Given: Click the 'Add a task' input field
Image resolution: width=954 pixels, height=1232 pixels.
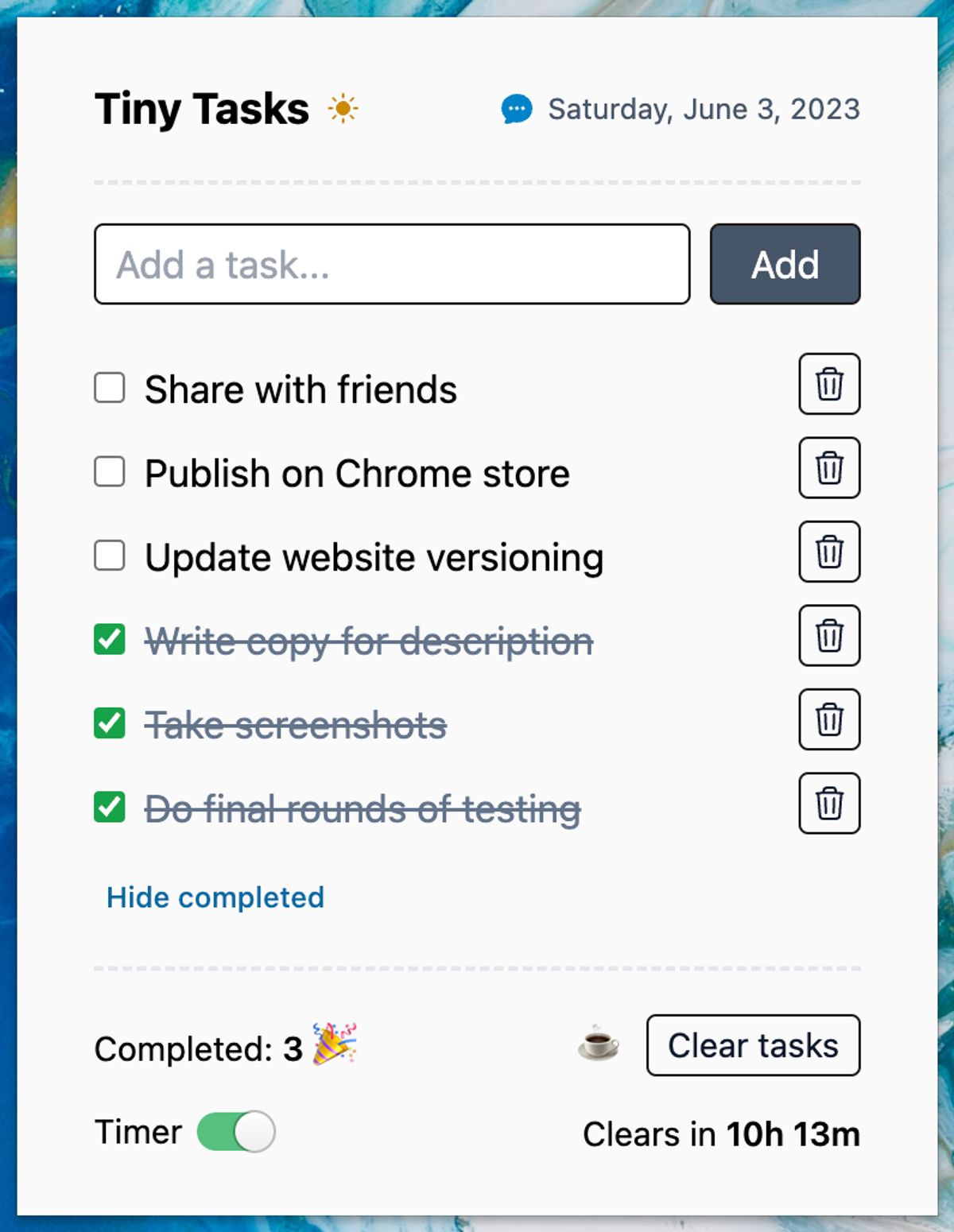Looking at the screenshot, I should 391,265.
